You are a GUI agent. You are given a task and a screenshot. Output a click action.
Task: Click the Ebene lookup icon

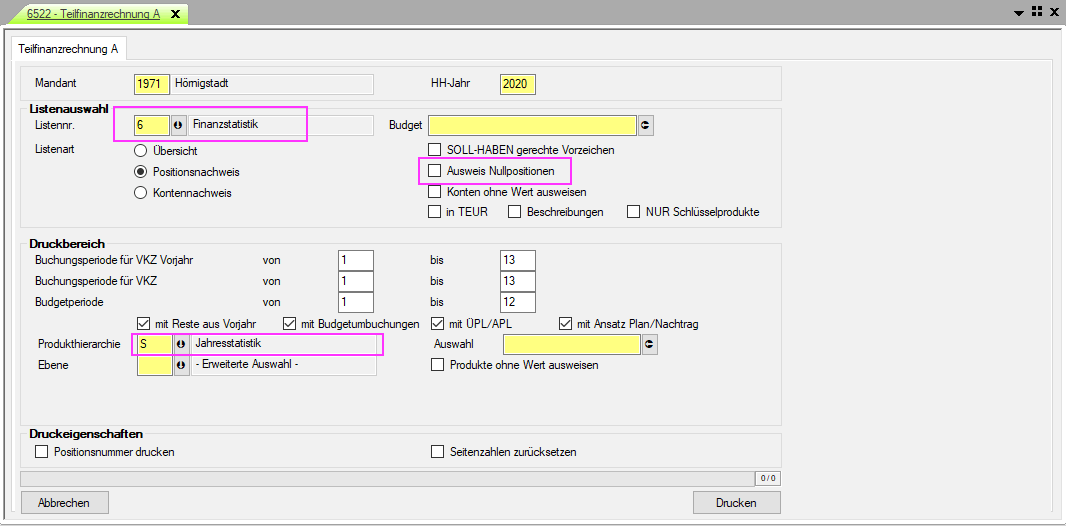click(x=180, y=366)
